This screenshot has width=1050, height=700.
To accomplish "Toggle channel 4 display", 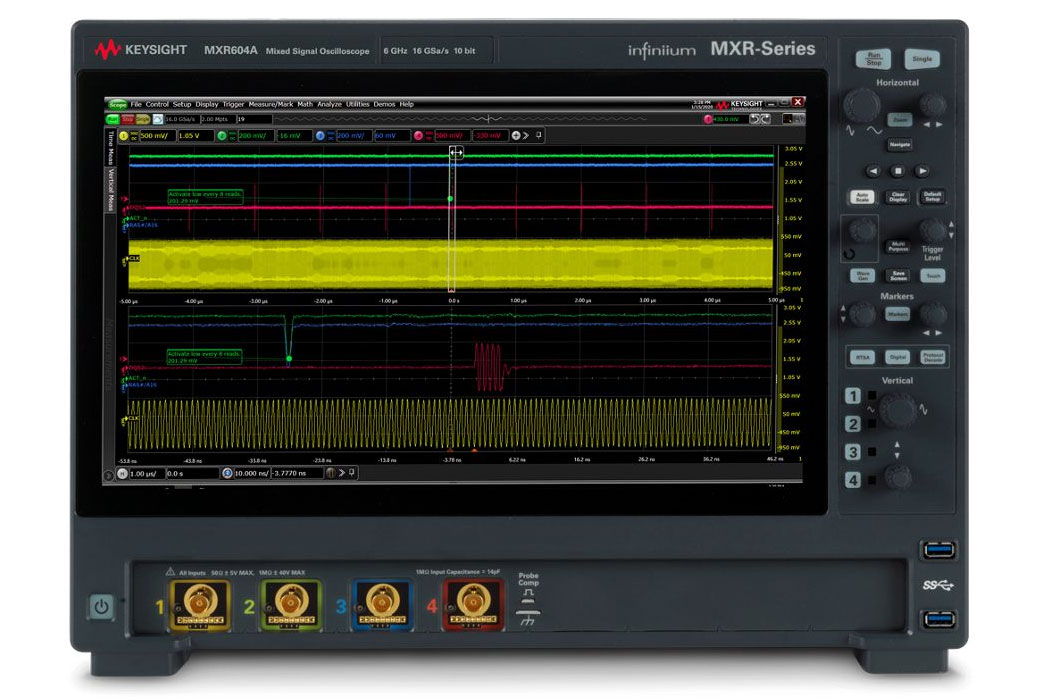I will tap(418, 136).
